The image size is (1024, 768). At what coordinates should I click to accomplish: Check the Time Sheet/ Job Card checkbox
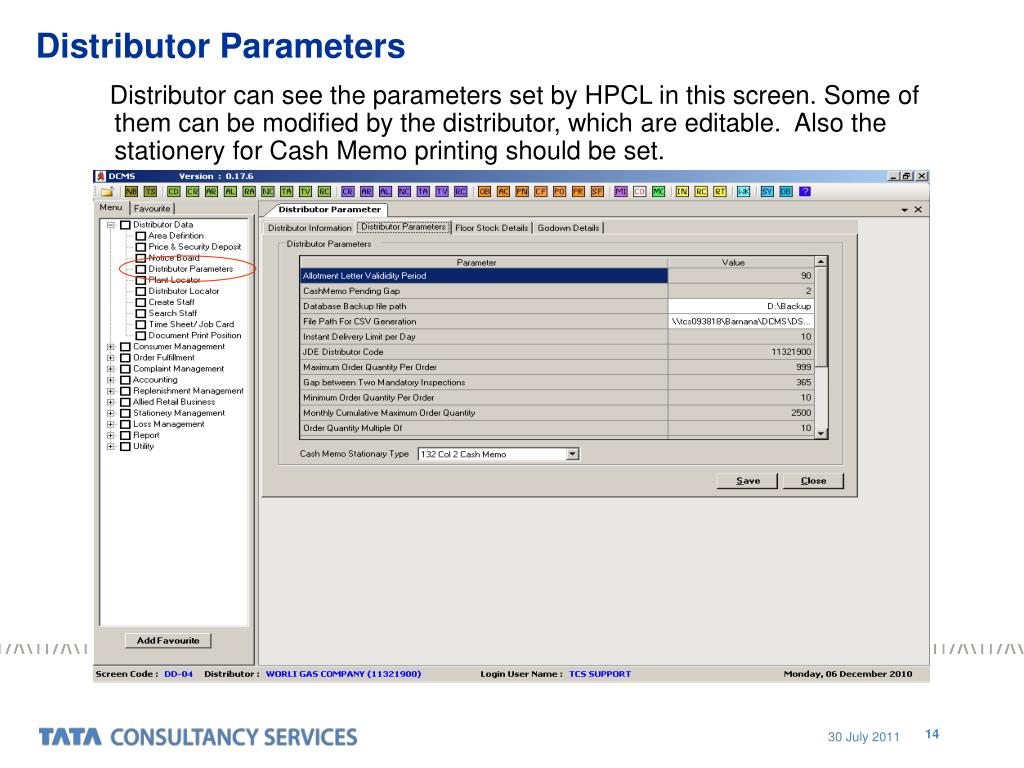(140, 325)
